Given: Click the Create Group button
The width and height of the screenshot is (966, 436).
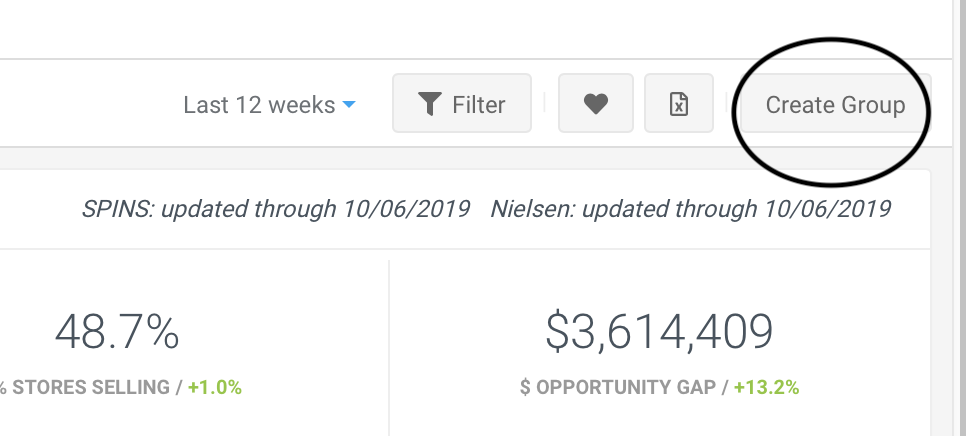Looking at the screenshot, I should (835, 103).
